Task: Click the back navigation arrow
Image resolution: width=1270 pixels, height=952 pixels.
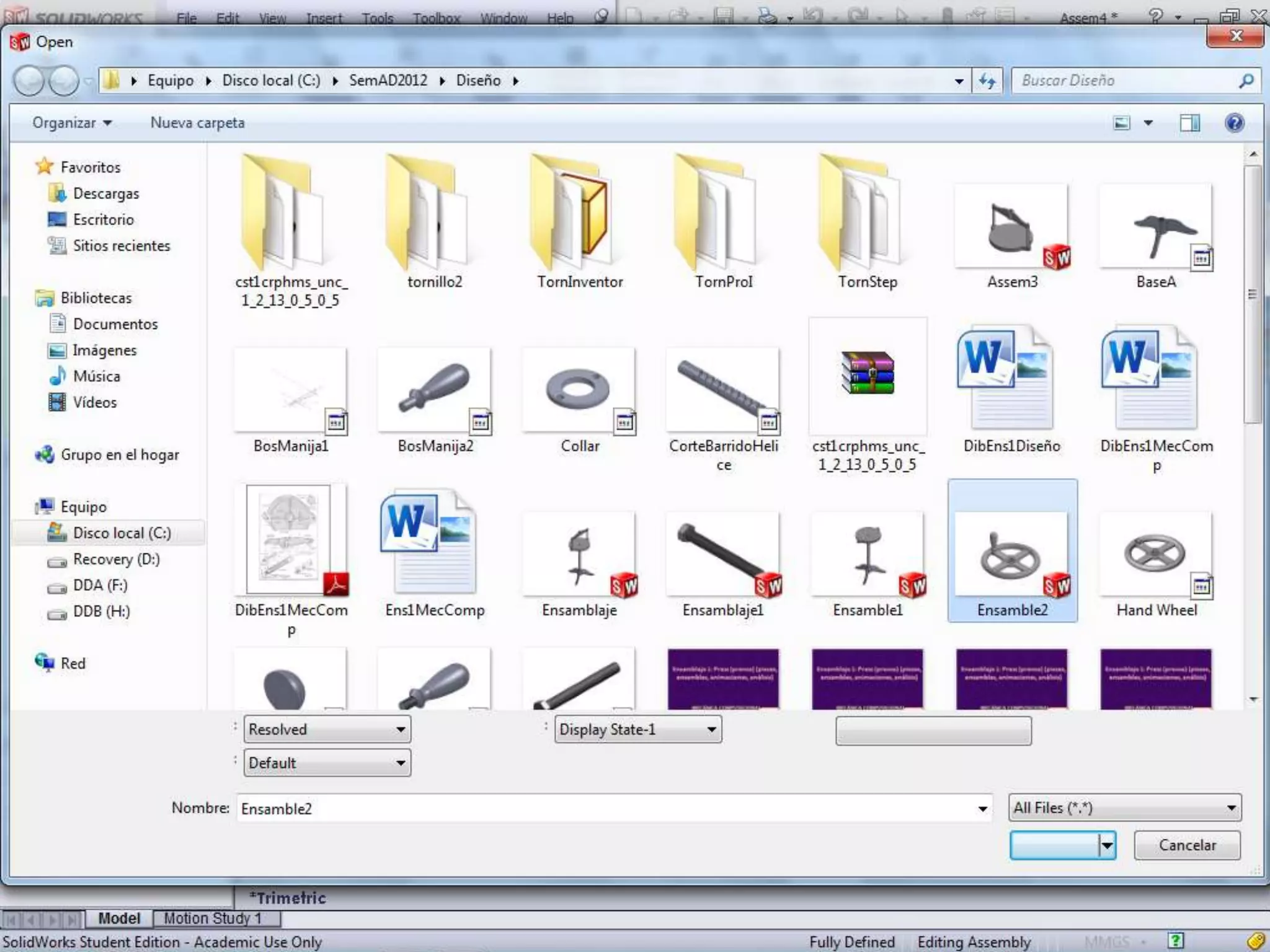Action: (29, 81)
